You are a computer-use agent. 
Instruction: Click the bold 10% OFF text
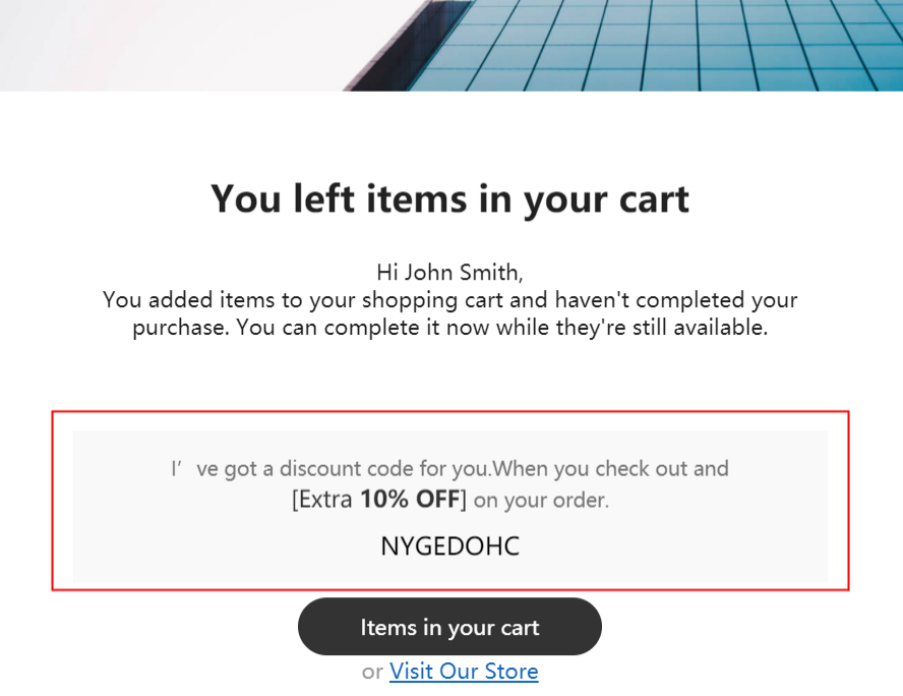point(410,499)
